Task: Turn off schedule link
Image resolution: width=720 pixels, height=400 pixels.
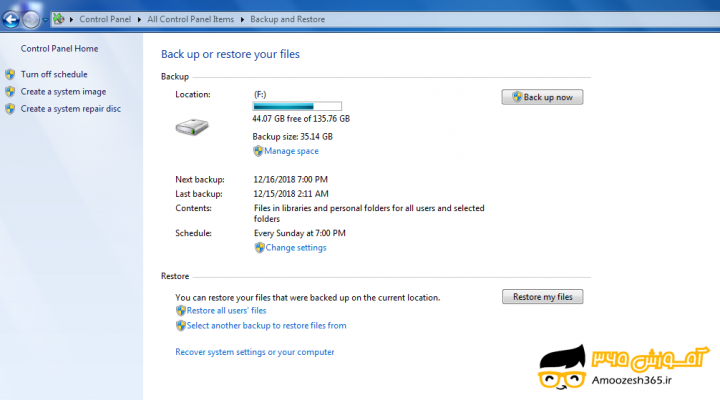Action: [54, 74]
